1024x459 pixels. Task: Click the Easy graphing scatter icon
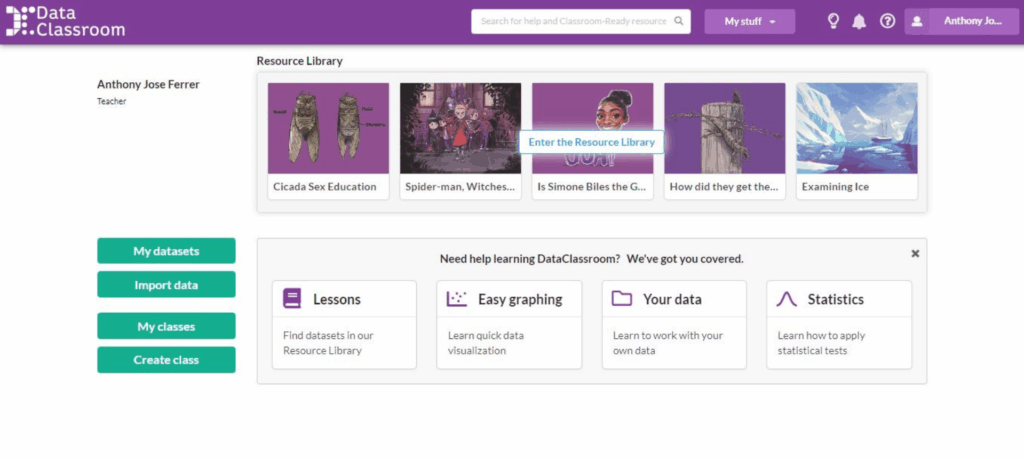(456, 299)
